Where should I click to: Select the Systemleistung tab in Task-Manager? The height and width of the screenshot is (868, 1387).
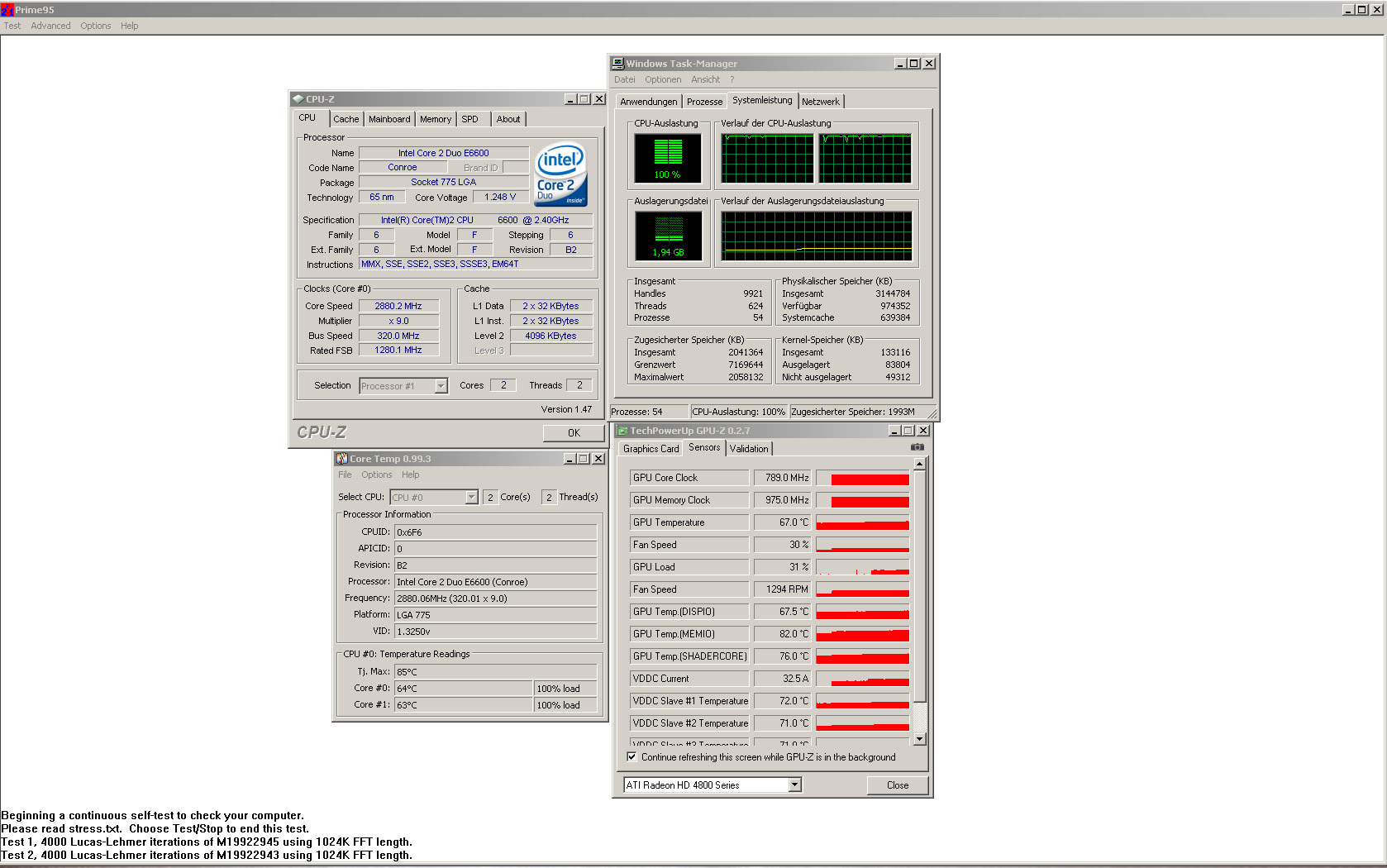(x=762, y=100)
